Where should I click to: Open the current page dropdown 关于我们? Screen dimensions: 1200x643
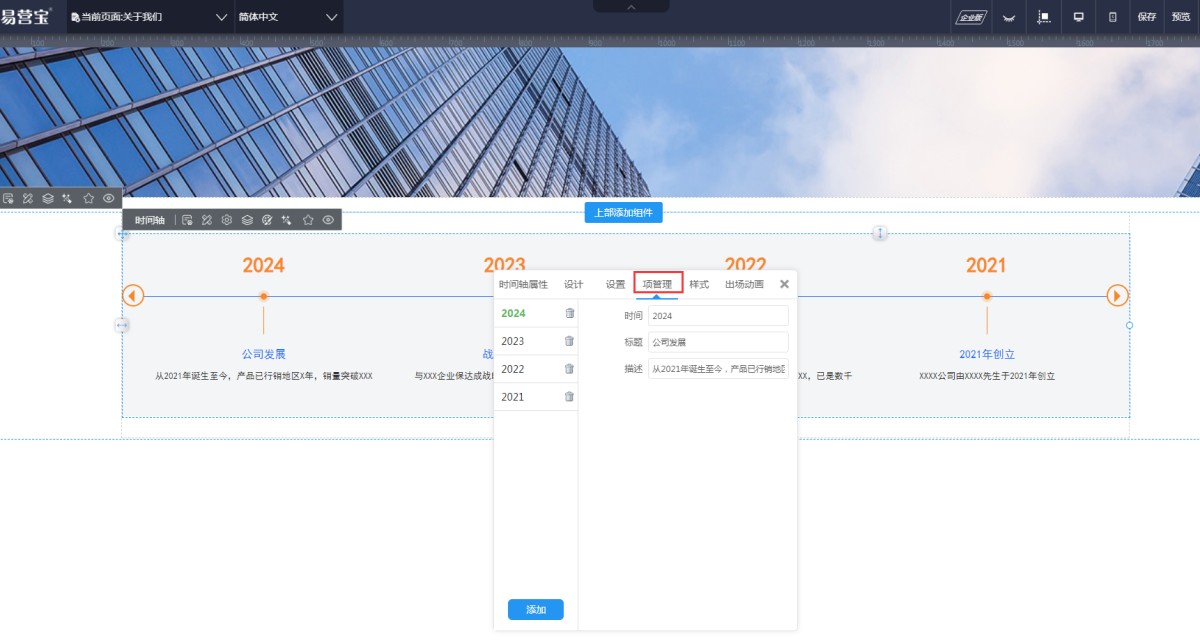click(x=149, y=17)
